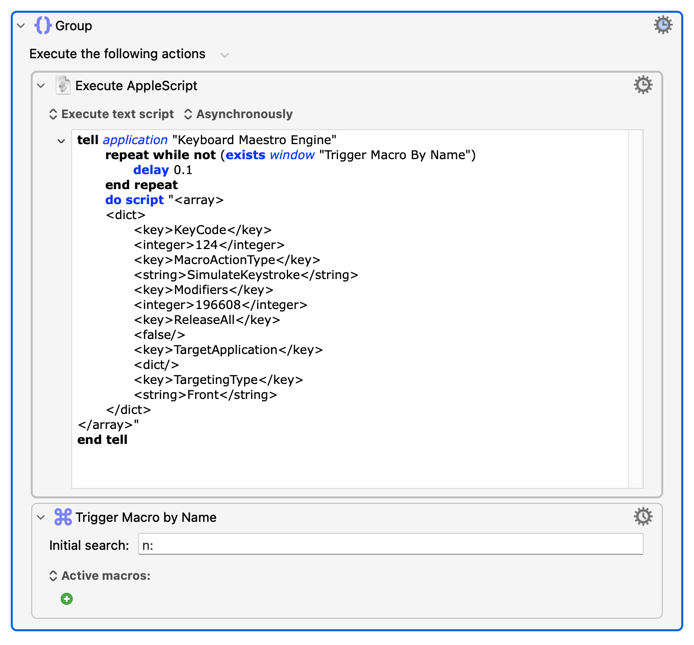Screen dimensions: 694x645
Task: Open the Group action gear menu
Action: click(x=663, y=25)
